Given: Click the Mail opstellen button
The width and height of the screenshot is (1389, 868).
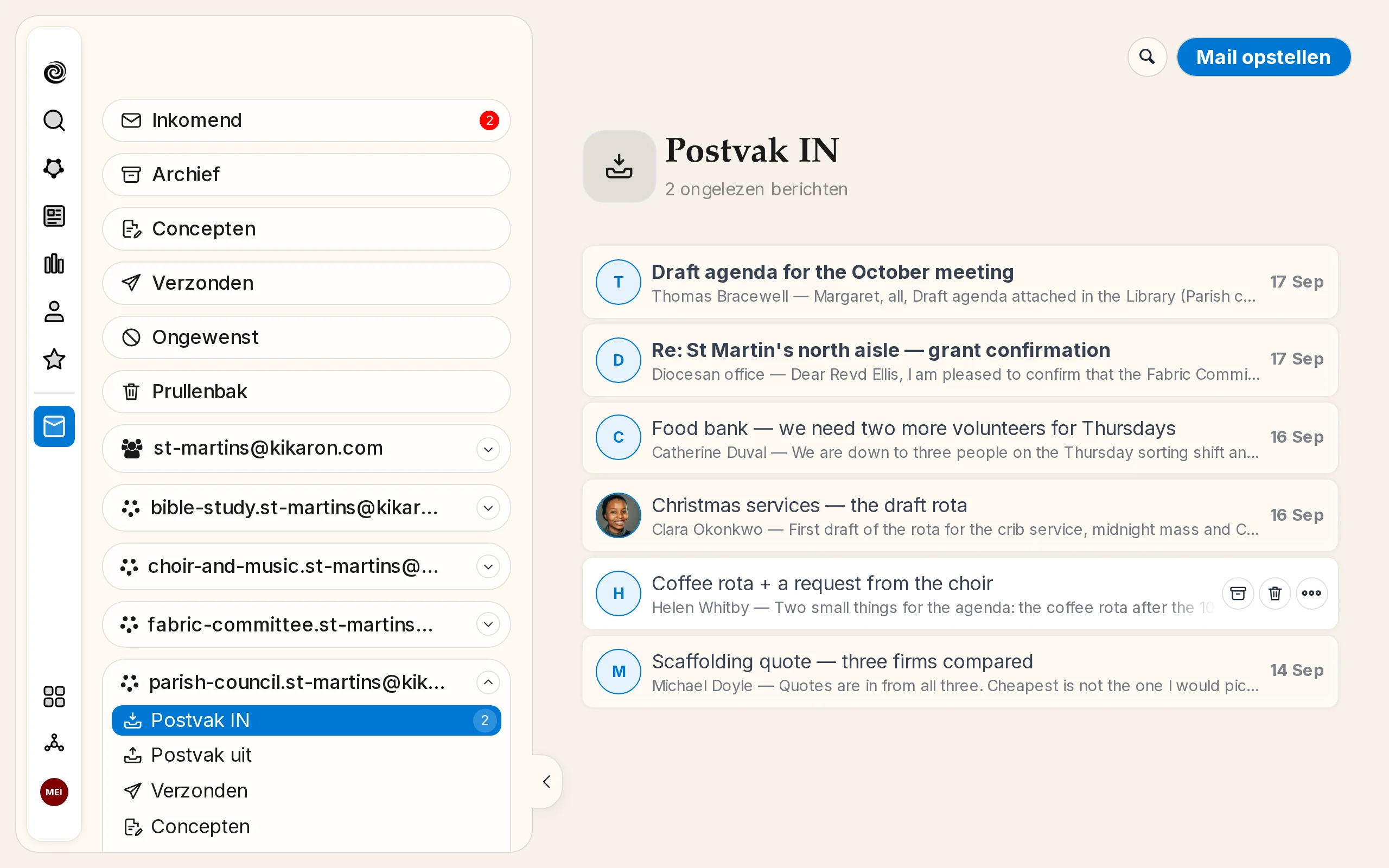Looking at the screenshot, I should 1263,57.
